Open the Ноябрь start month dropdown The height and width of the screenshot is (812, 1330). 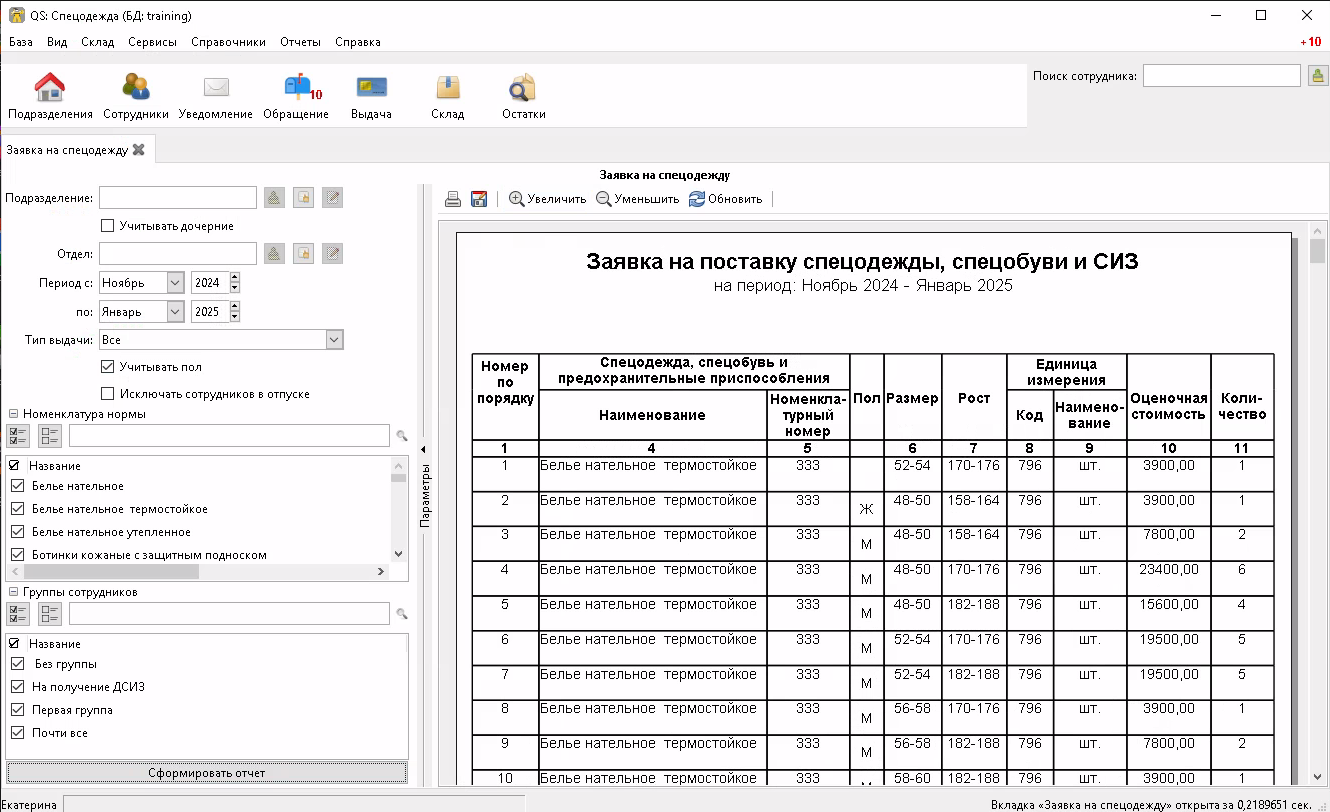tap(176, 283)
